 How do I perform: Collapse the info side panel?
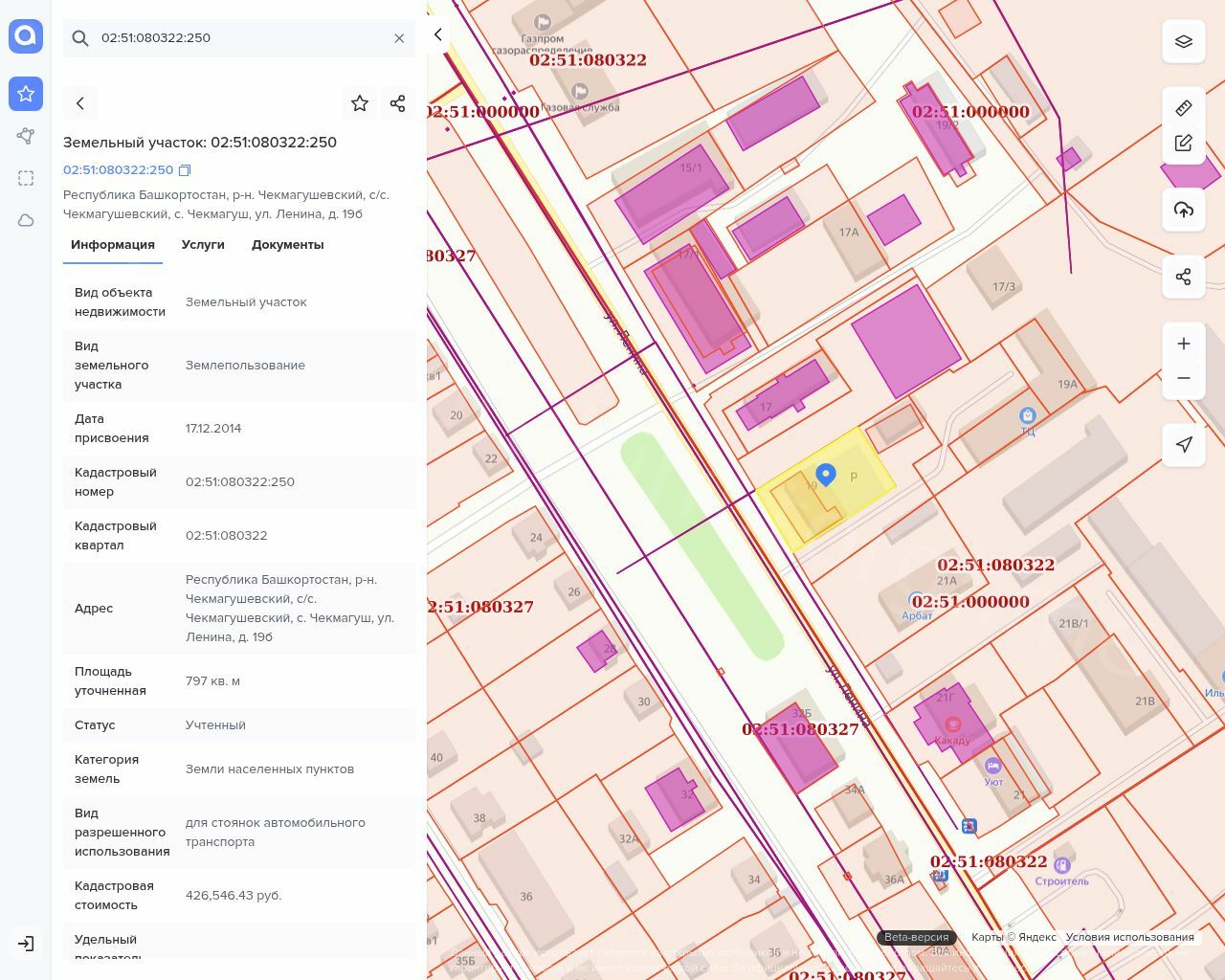[438, 34]
